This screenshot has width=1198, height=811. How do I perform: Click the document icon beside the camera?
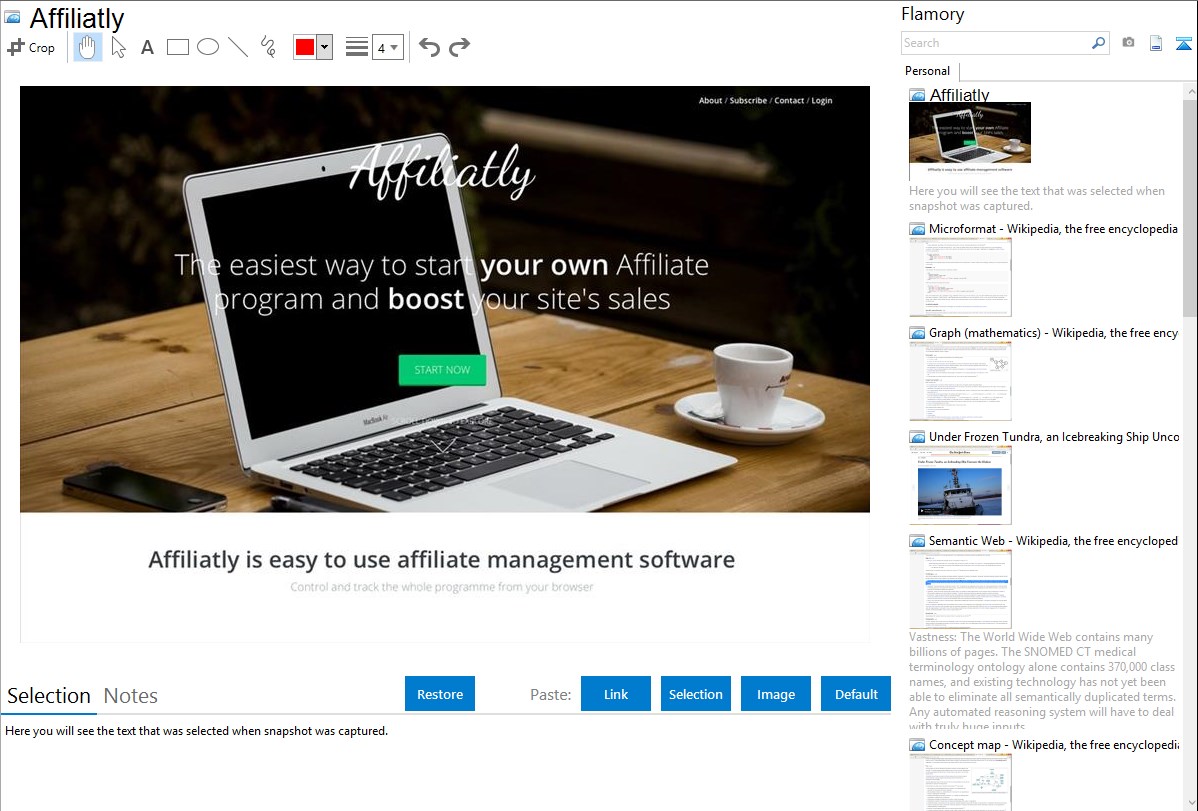1156,43
